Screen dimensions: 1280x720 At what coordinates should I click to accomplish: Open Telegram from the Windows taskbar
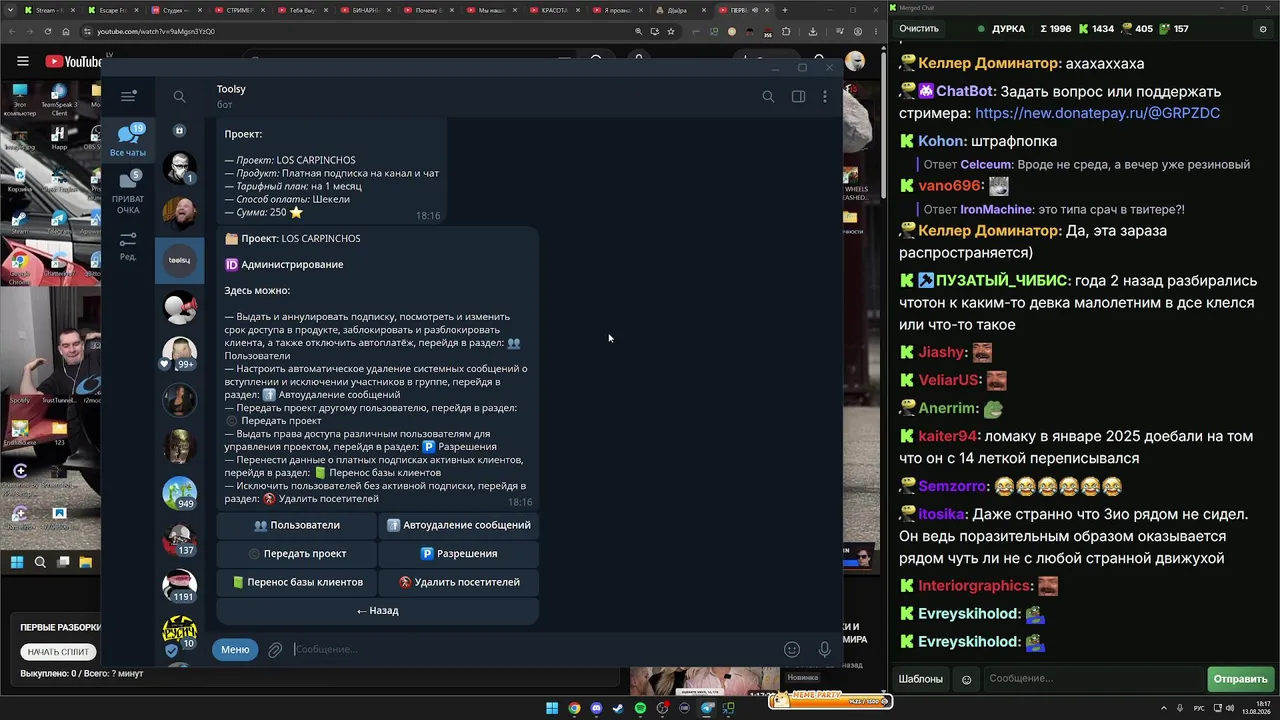(x=706, y=709)
